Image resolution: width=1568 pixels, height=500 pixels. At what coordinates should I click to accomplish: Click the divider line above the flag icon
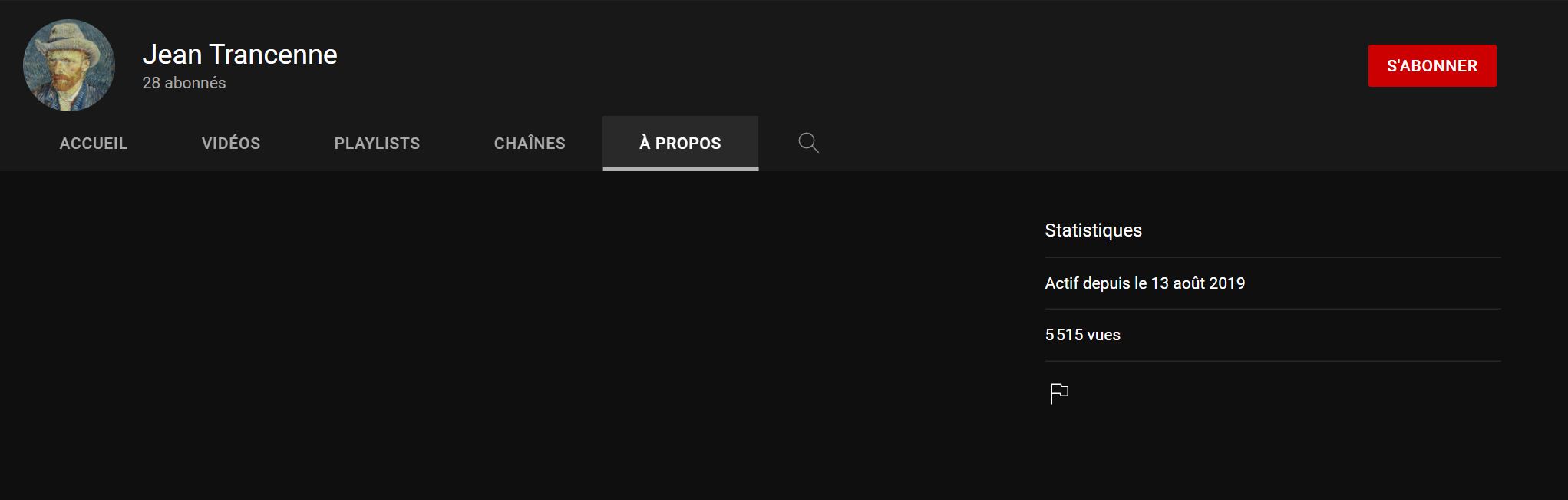(x=1273, y=361)
